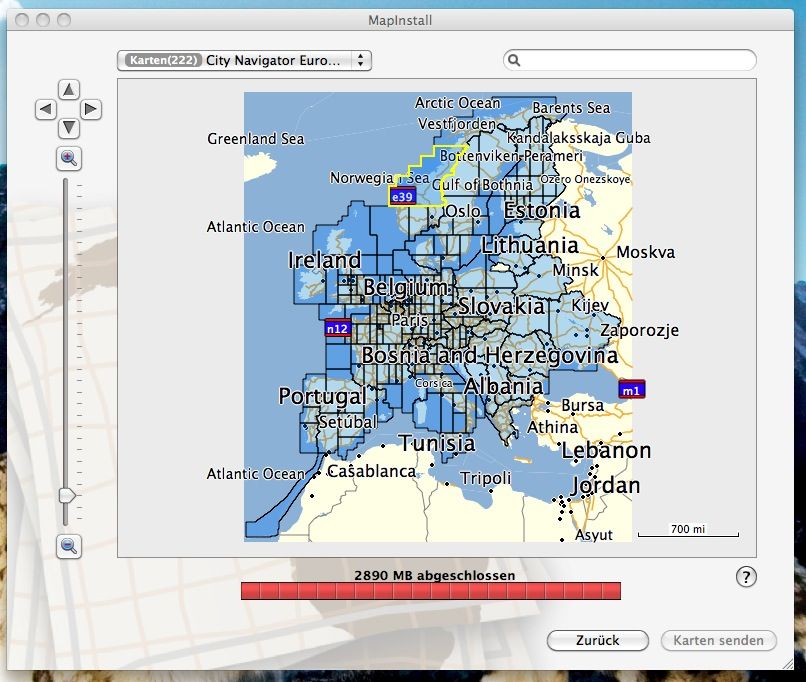Select the e39 highway shield on the map

402,197
